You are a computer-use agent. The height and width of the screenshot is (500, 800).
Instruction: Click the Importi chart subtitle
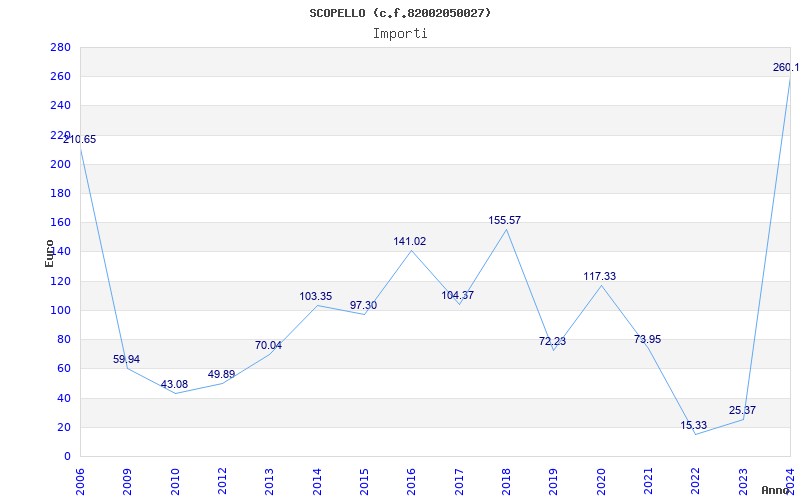pyautogui.click(x=400, y=34)
